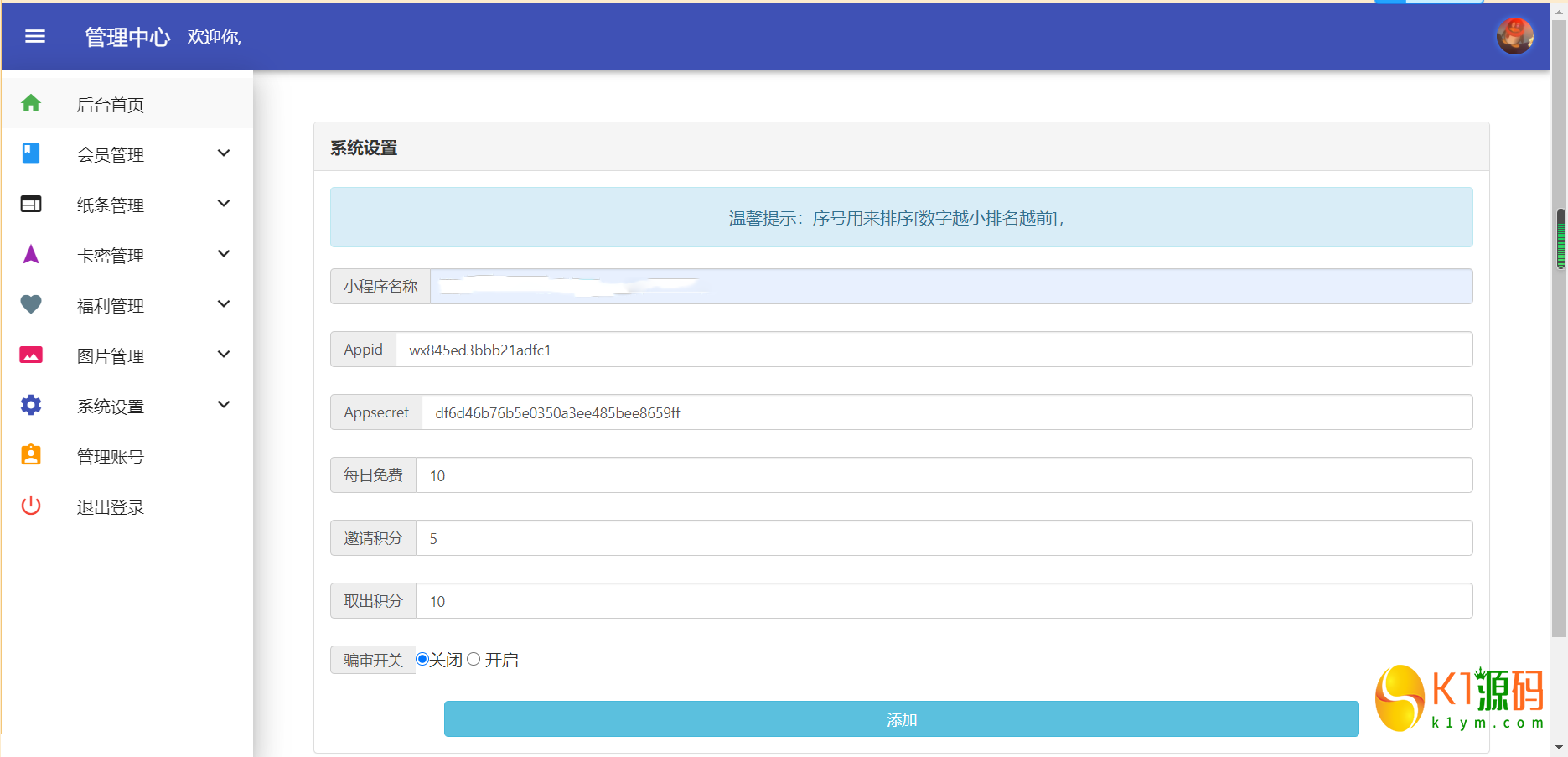
Task: Click the heart icon for welfare management
Action: (x=31, y=304)
